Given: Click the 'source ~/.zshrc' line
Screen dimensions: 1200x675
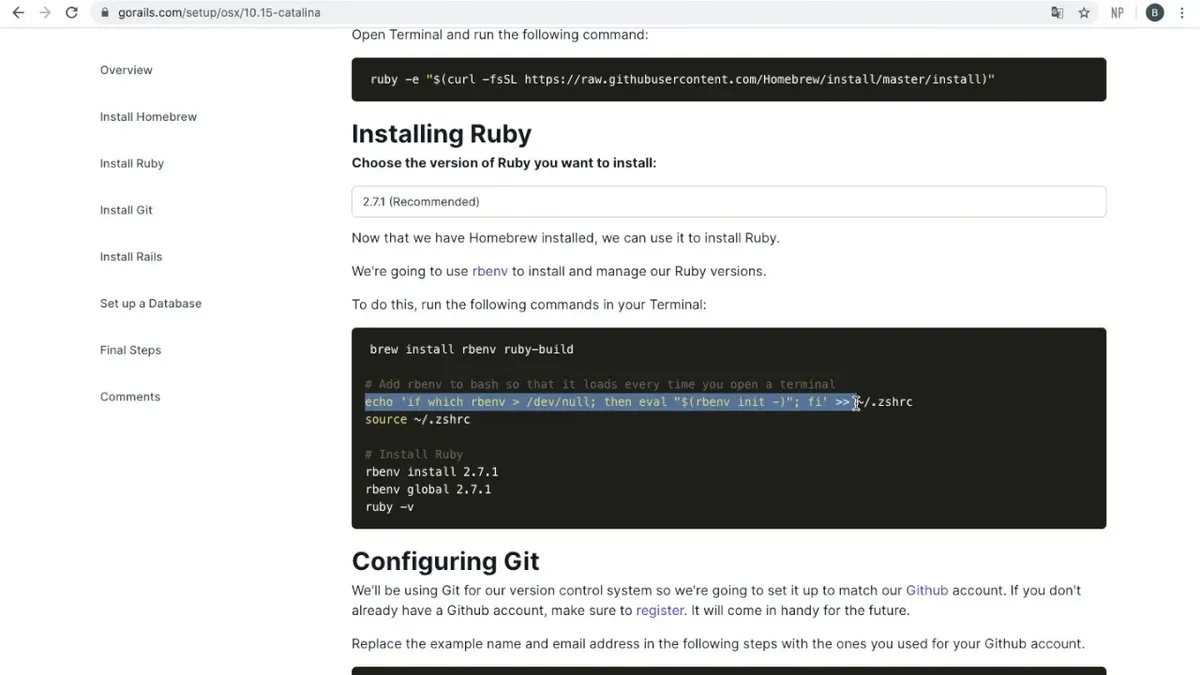Looking at the screenshot, I should 417,419.
